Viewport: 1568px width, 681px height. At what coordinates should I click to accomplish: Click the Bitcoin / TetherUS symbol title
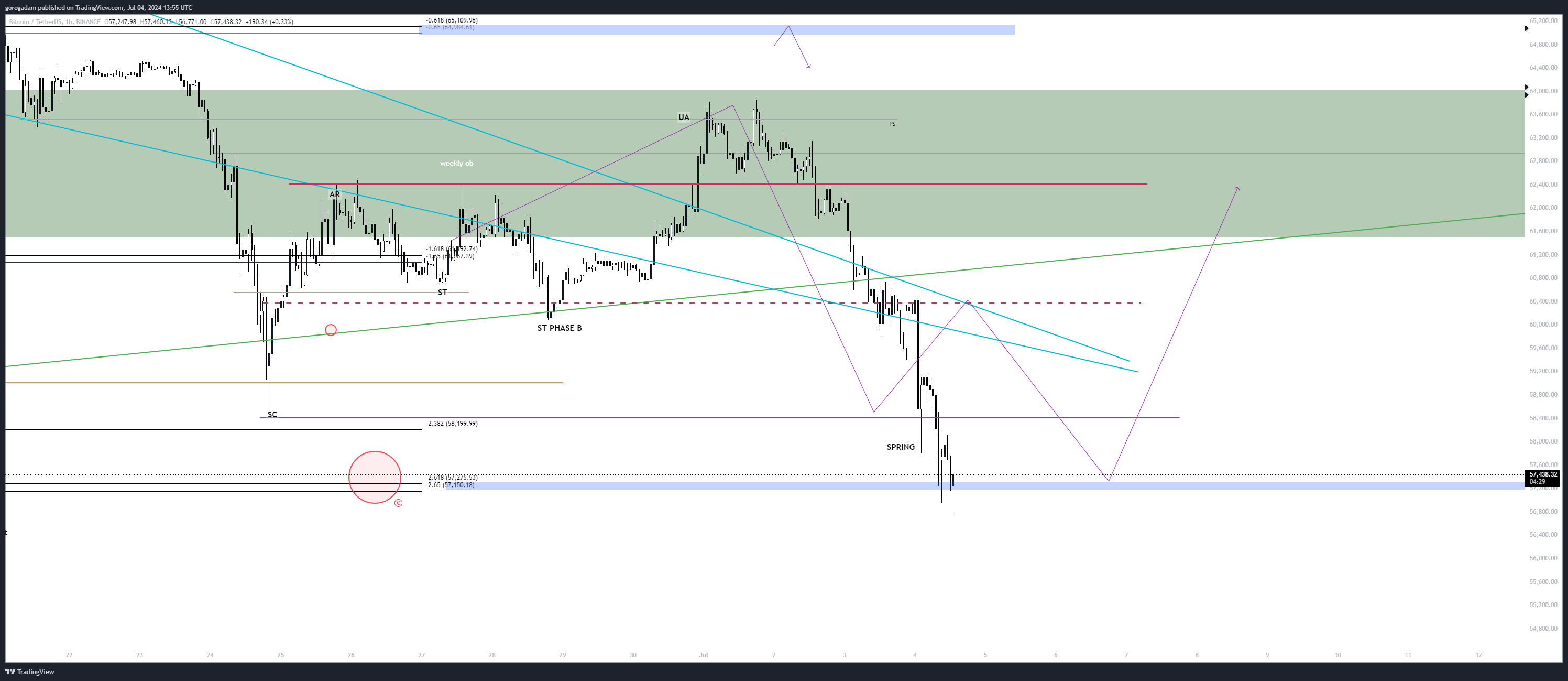click(36, 22)
